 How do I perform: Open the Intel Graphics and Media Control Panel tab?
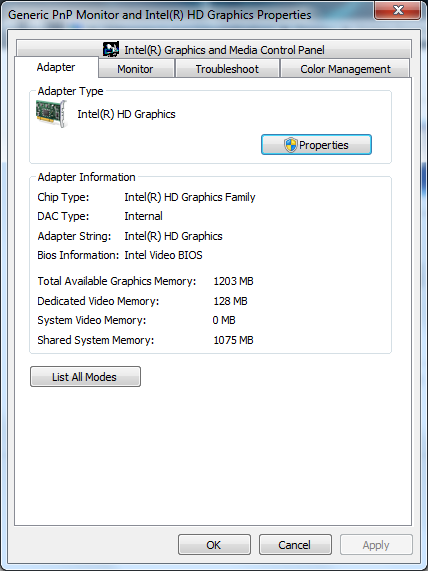(x=214, y=49)
